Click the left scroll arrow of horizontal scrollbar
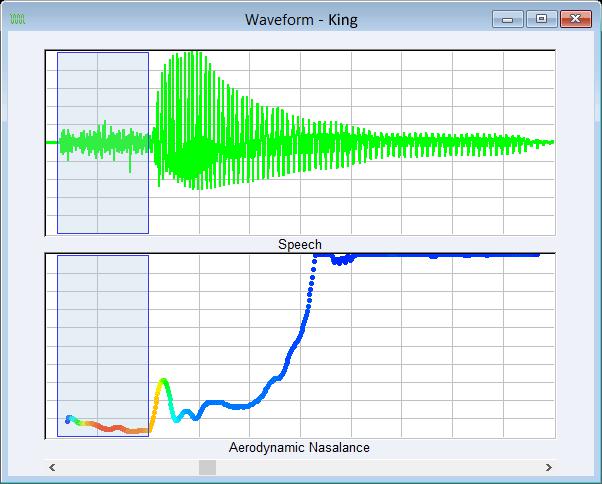The width and height of the screenshot is (602, 484). [52, 467]
